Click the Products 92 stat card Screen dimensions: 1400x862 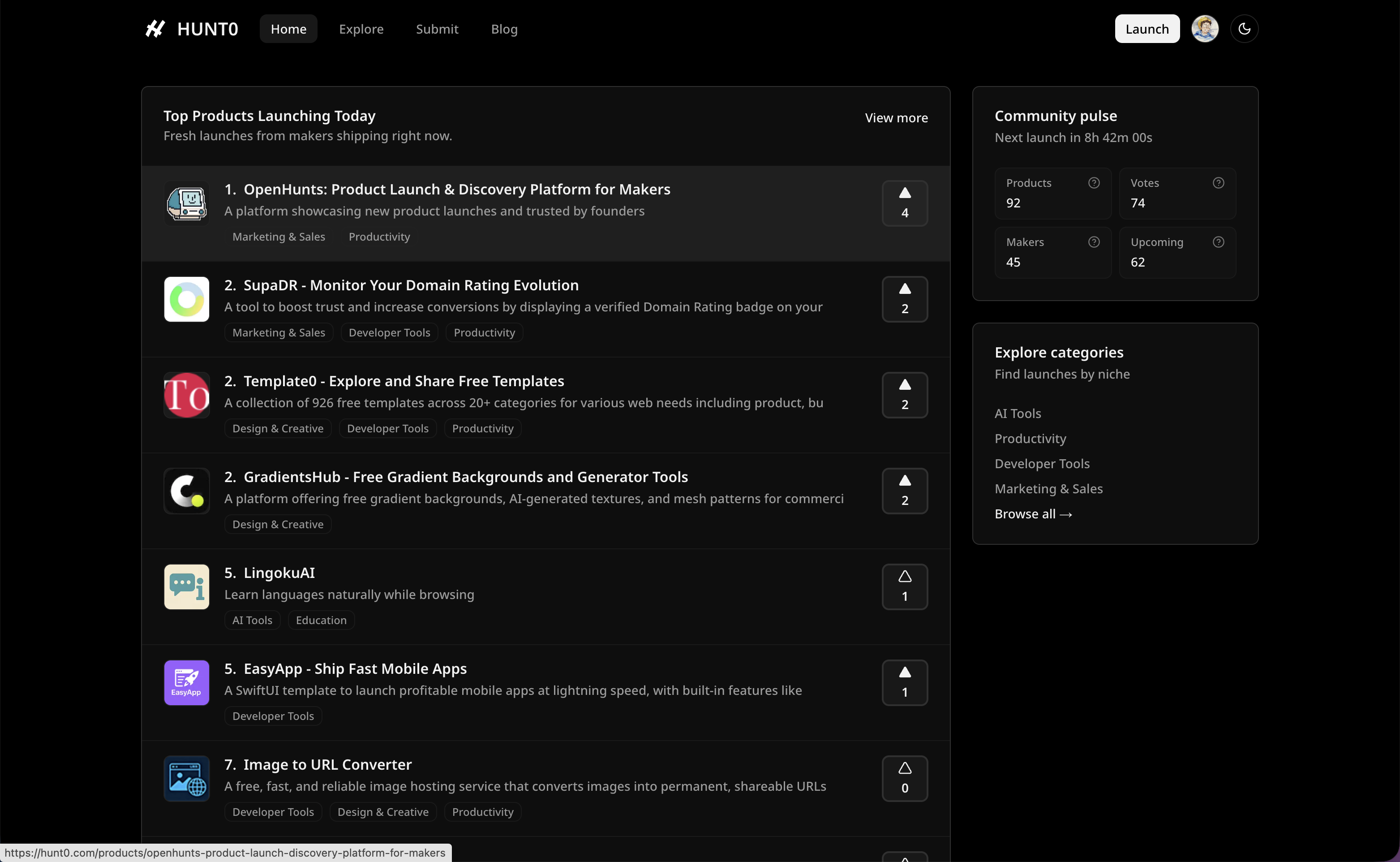tap(1052, 193)
